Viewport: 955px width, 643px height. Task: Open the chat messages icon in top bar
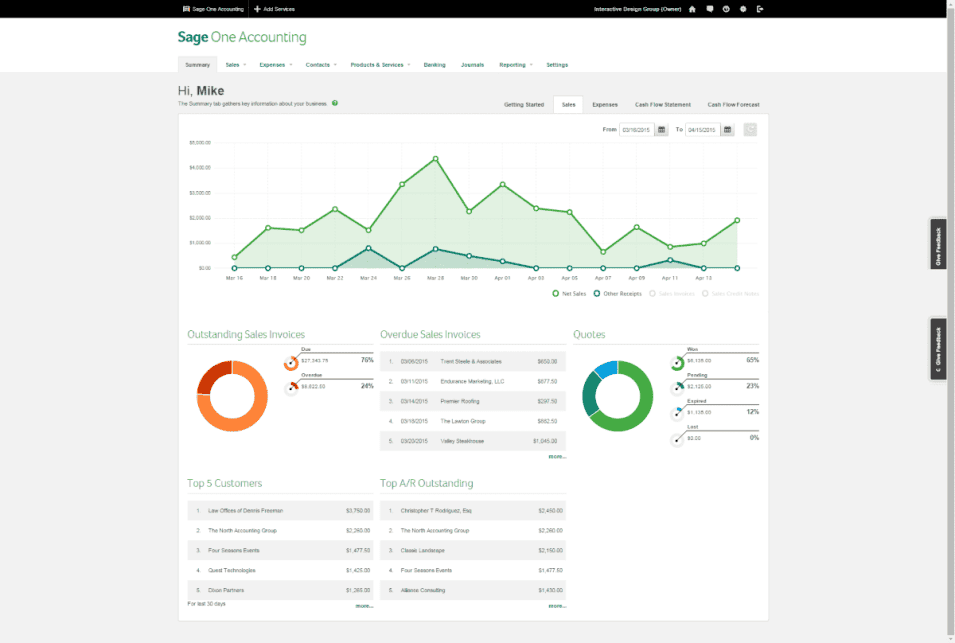point(709,9)
